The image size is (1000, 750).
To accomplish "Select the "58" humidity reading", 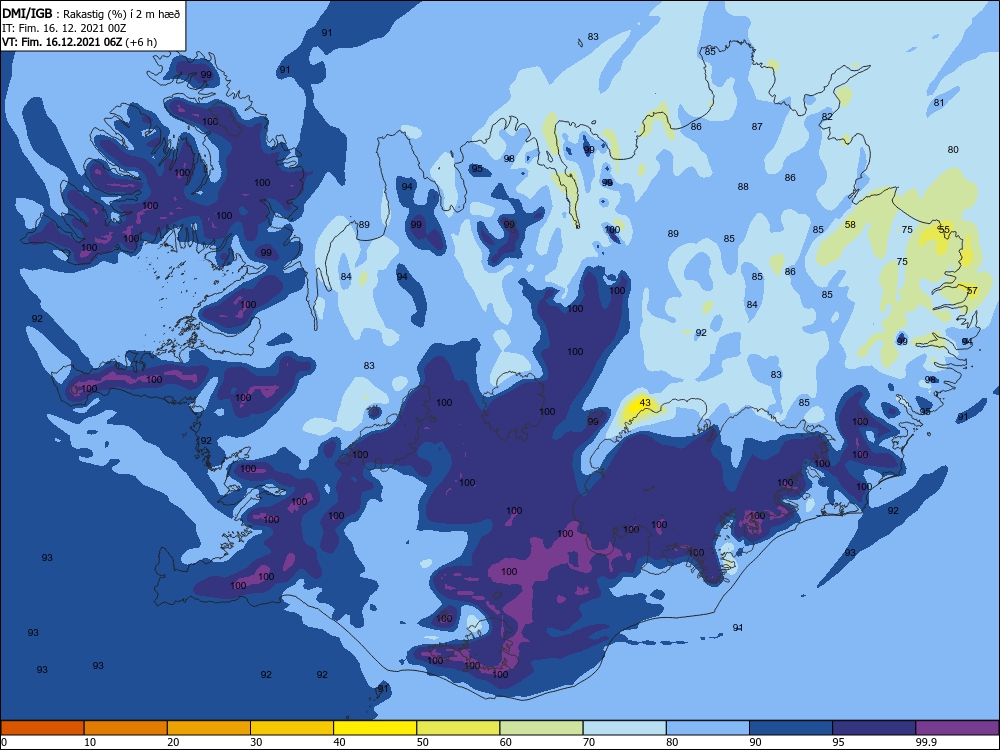I will click(850, 224).
